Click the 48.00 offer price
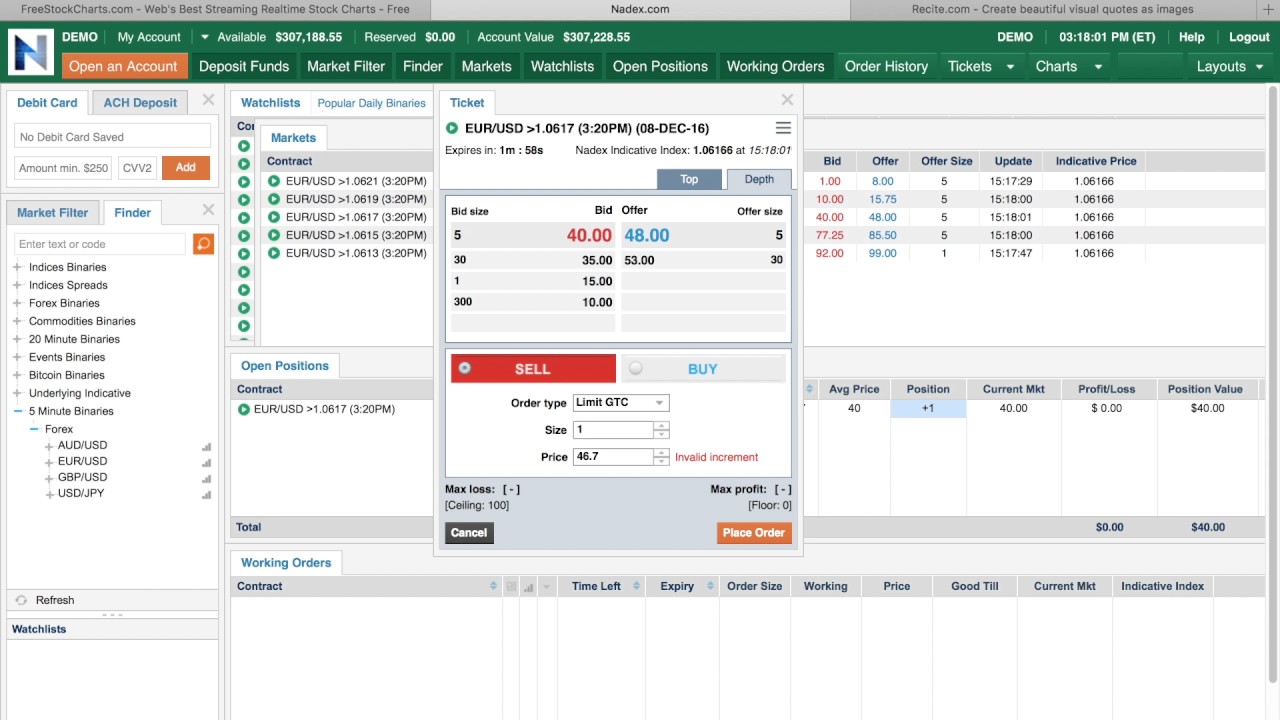Image resolution: width=1280 pixels, height=720 pixels. pyautogui.click(x=647, y=235)
